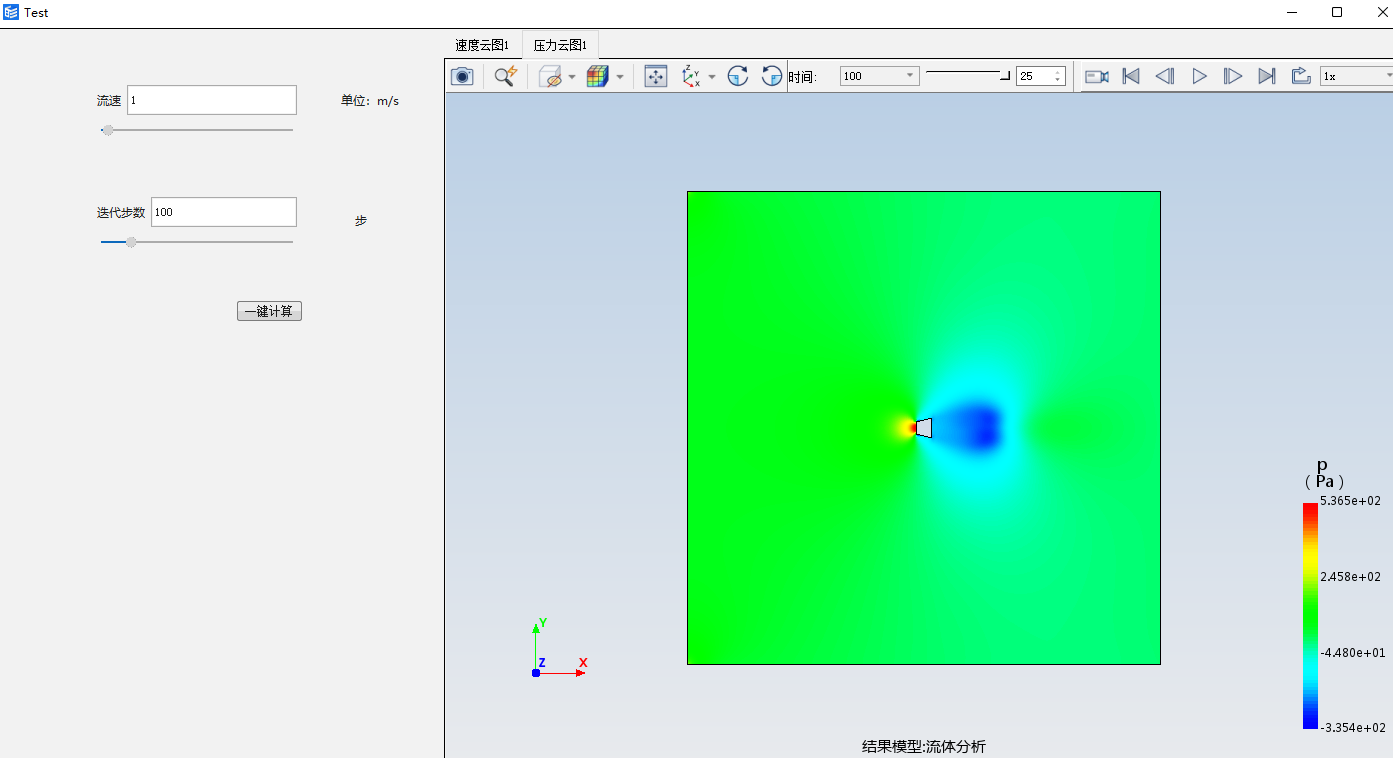
Task: Choose the XYZ axis orientation icon
Action: point(691,76)
